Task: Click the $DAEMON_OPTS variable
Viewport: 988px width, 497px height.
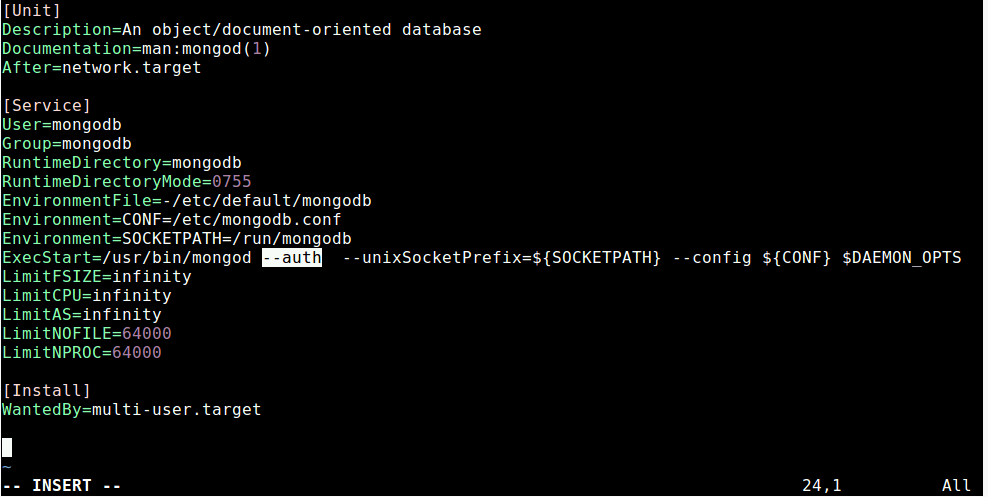Action: [902, 258]
